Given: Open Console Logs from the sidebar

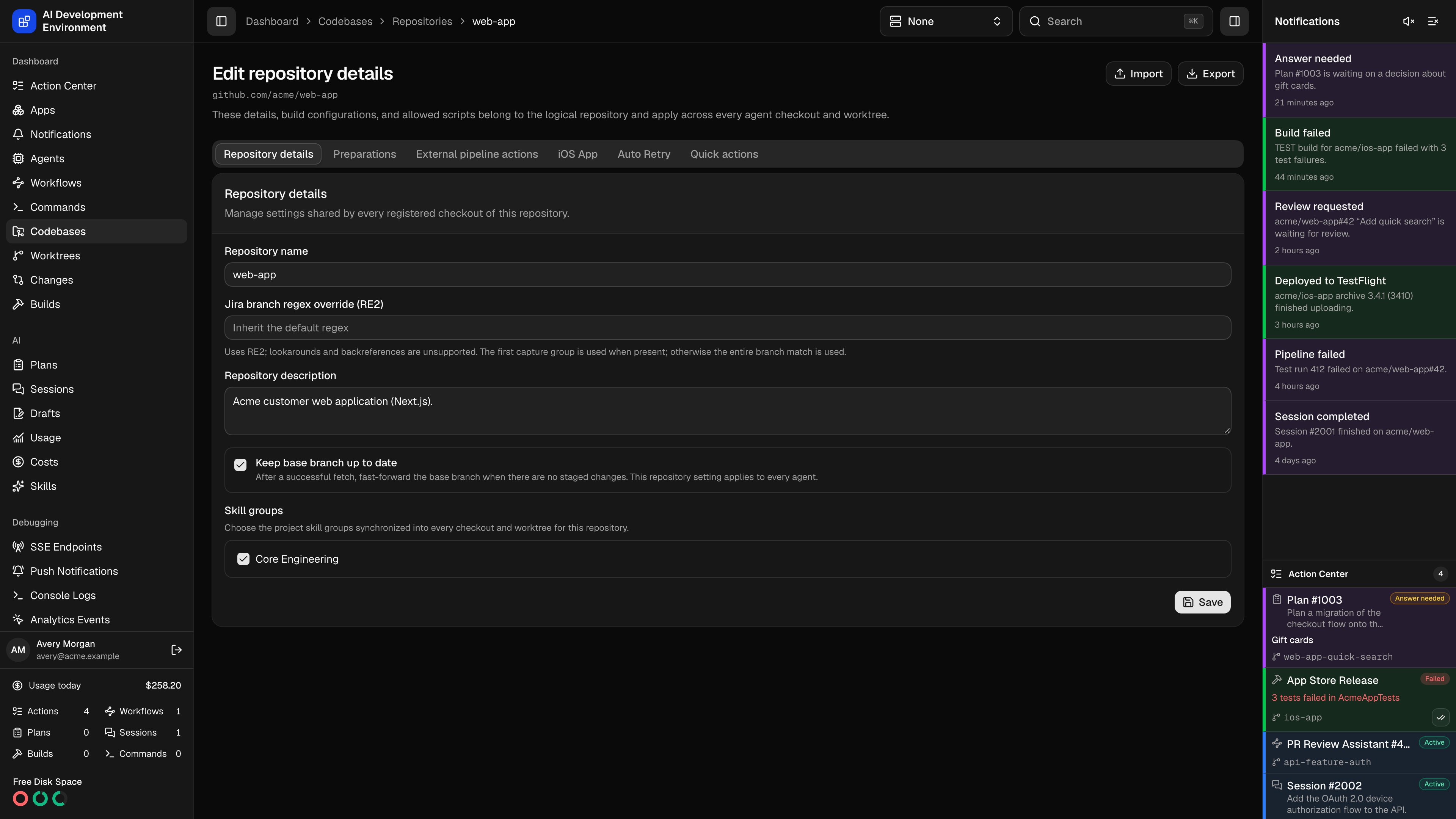Looking at the screenshot, I should [x=97, y=595].
